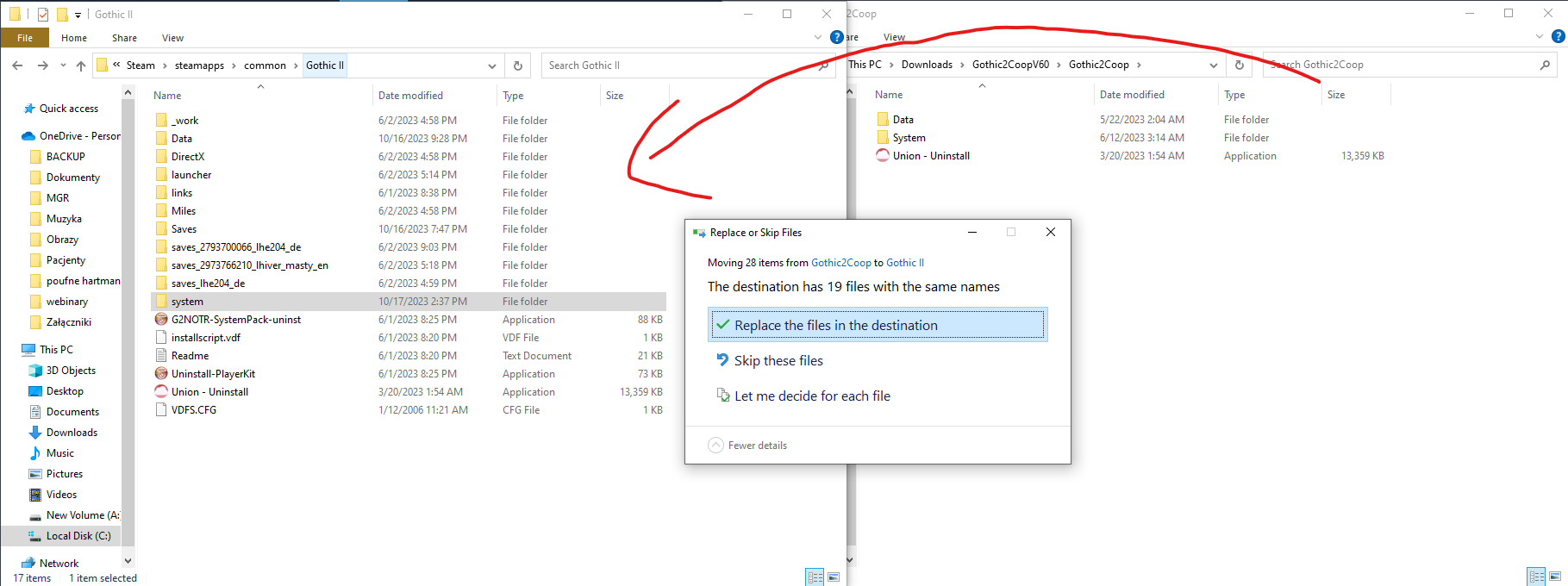Click the Forward arrow in Gothic II window
This screenshot has width=1568, height=586.
[x=42, y=65]
